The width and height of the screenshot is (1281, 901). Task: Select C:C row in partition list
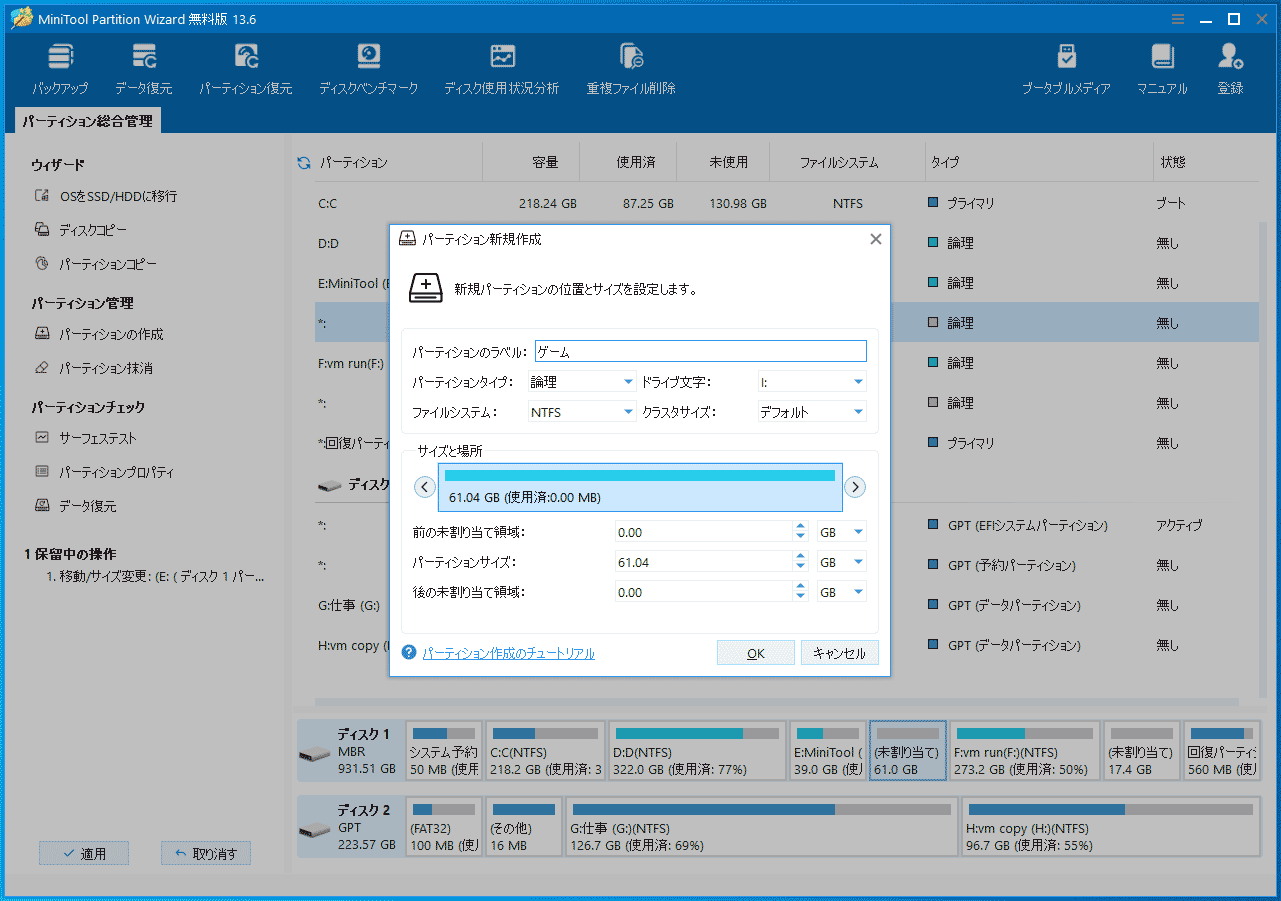click(785, 203)
